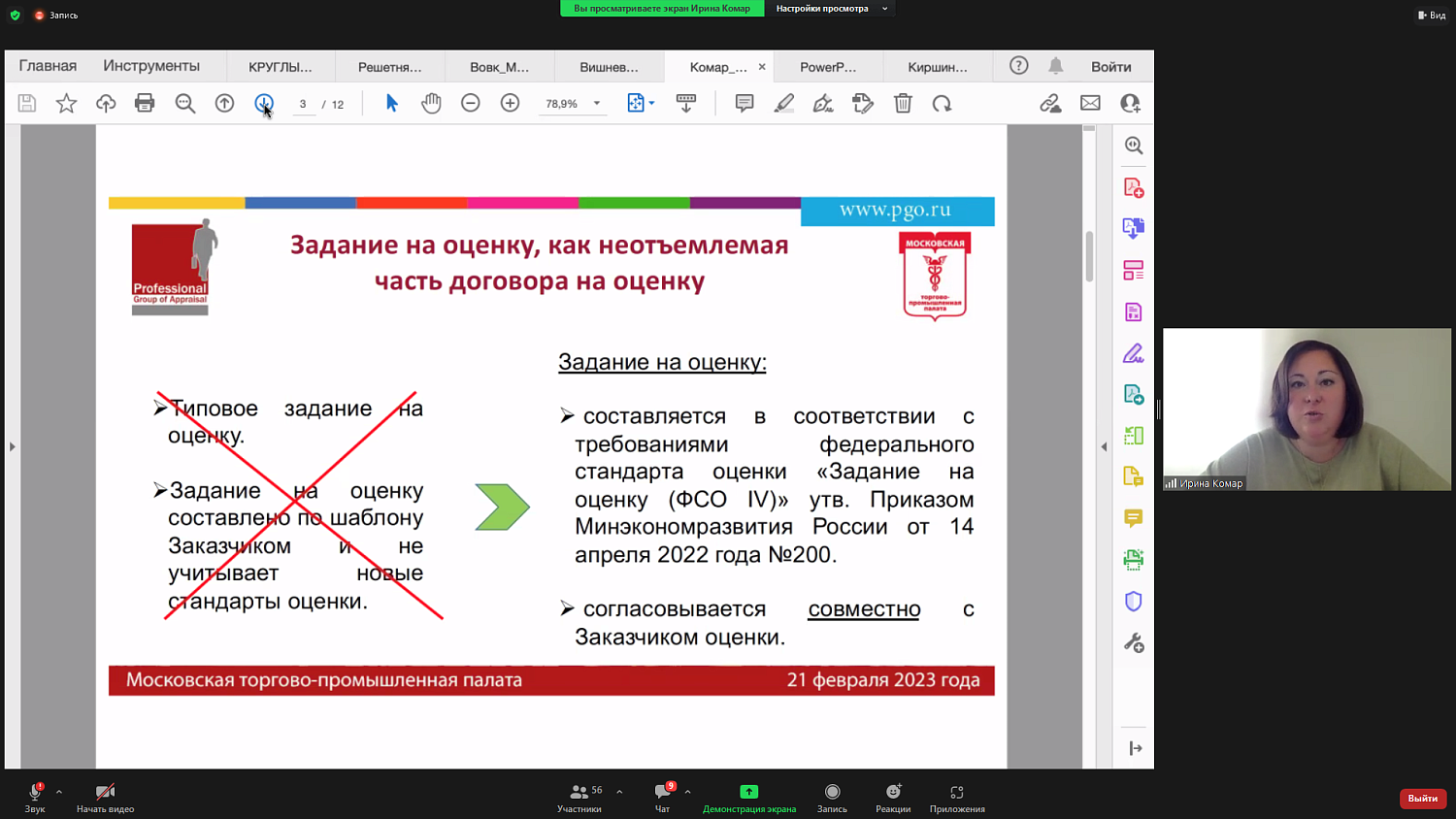Select the Hand tool in the toolbar
This screenshot has width=1456, height=819.
click(x=431, y=103)
